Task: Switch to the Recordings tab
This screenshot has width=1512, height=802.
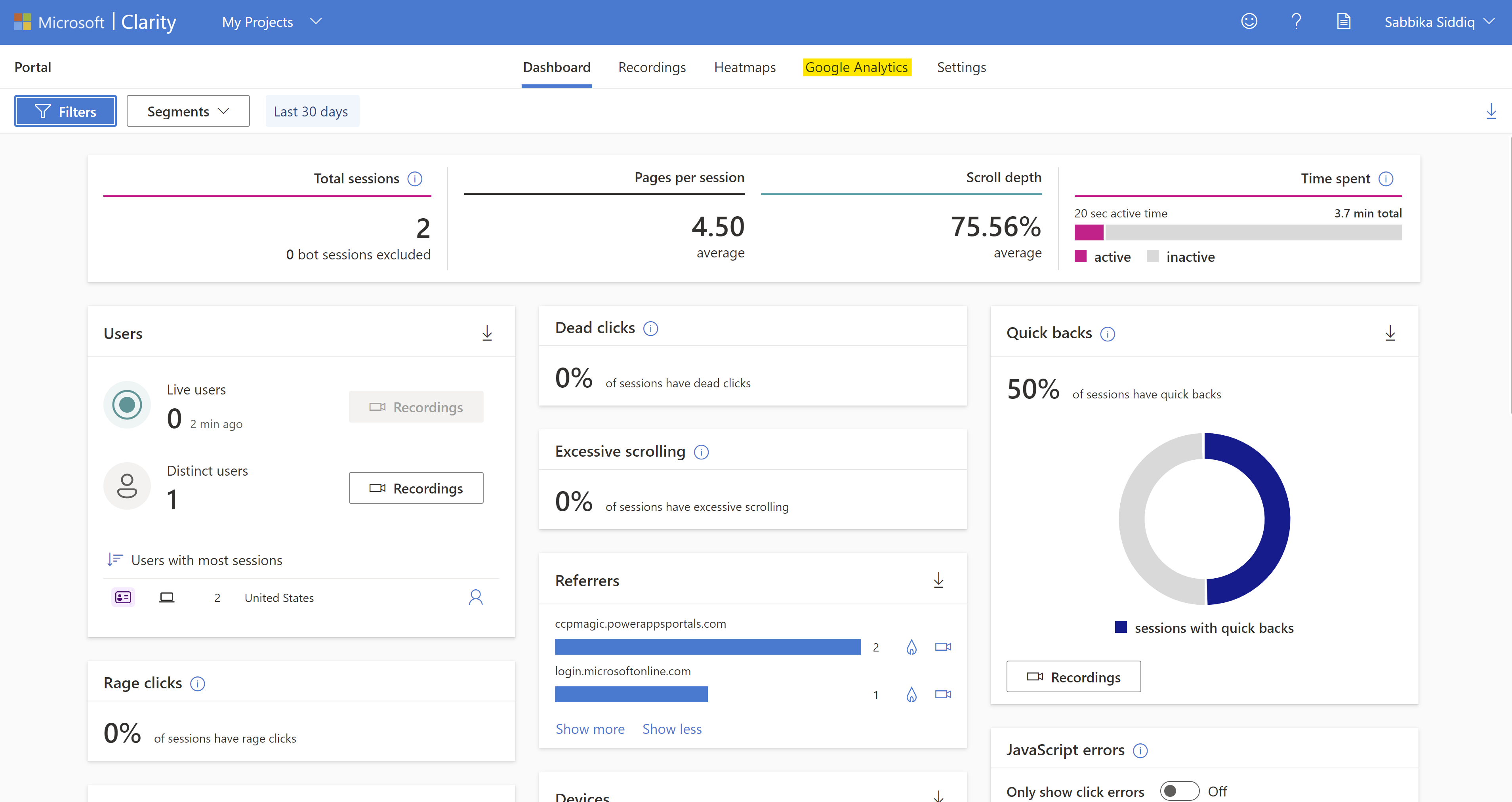Action: coord(652,67)
